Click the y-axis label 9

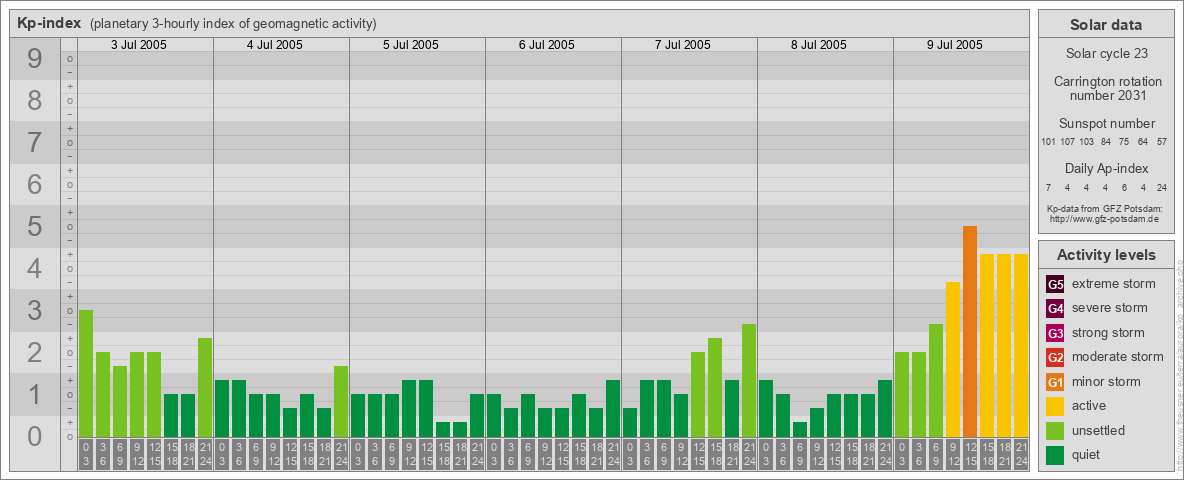pos(34,58)
